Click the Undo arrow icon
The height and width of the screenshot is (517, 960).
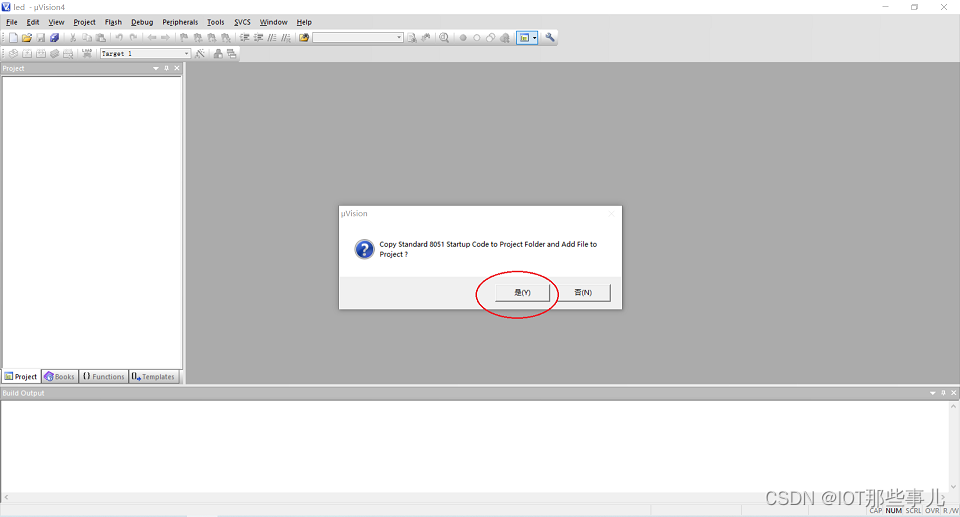point(119,37)
